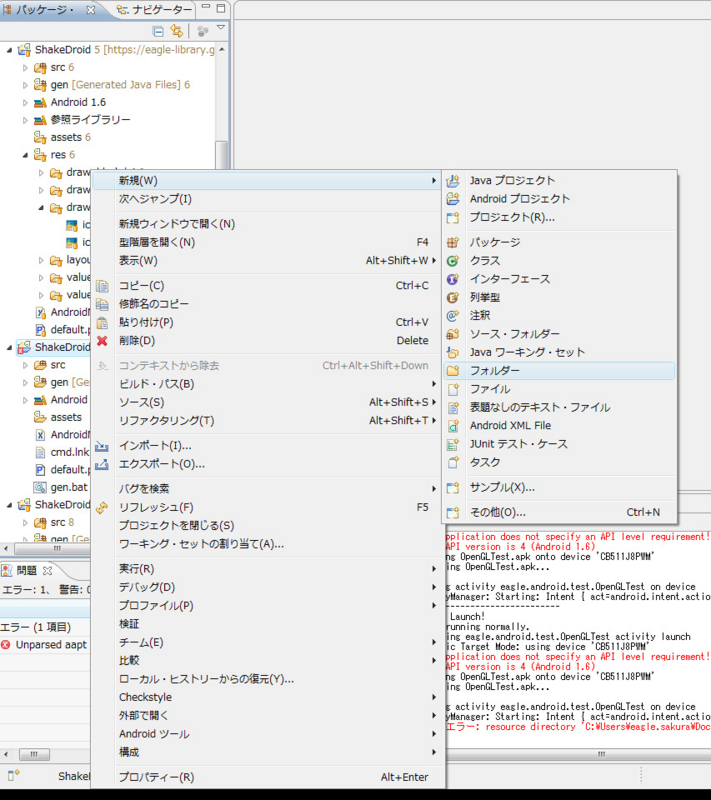Choose ワーキング・セットの割り当て(A)...
The image size is (711, 800).
point(266,544)
